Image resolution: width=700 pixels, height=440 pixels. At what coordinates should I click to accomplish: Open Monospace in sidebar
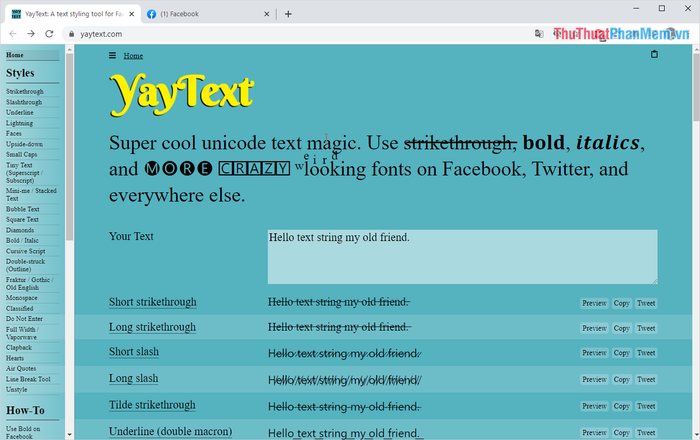22,298
